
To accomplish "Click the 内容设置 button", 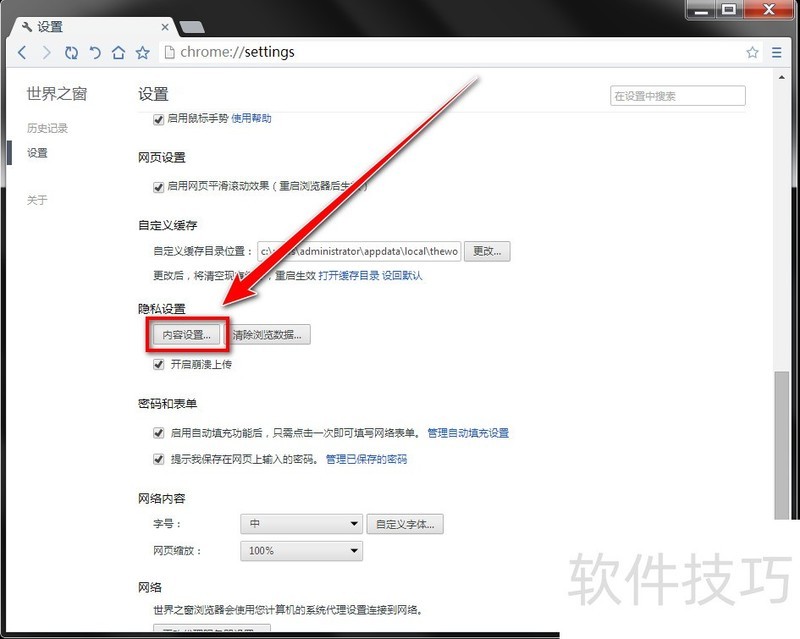I will (x=187, y=335).
